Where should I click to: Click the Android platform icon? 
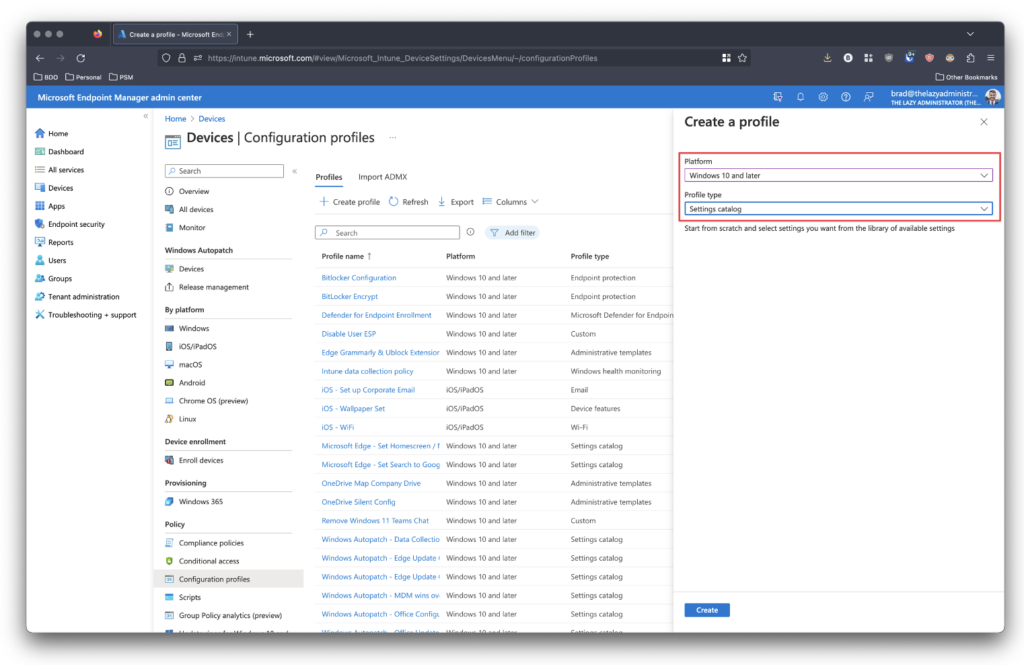point(169,383)
